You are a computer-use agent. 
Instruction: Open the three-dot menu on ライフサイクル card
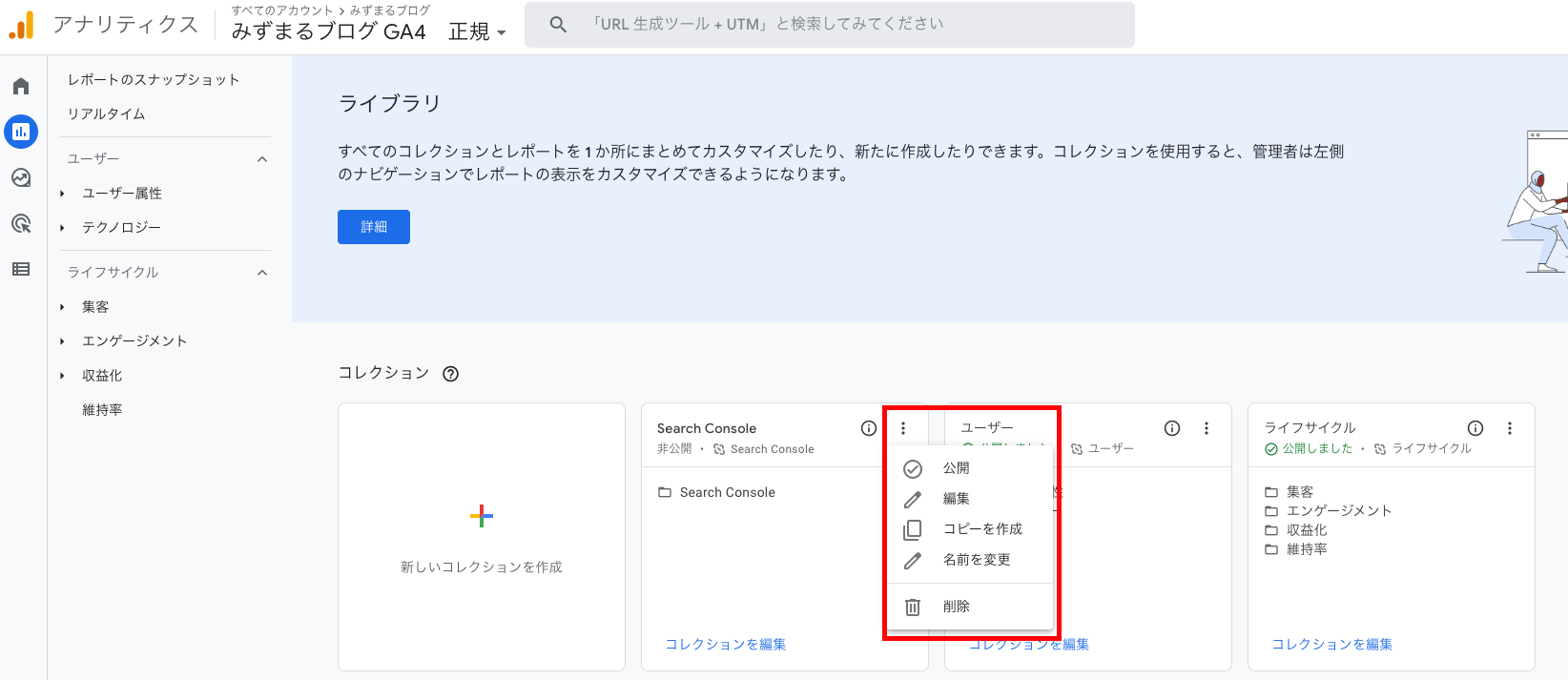click(x=1510, y=428)
